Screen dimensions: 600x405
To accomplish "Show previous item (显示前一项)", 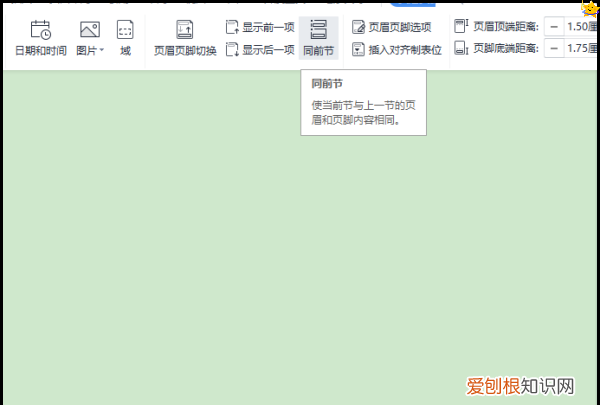I will click(260, 27).
